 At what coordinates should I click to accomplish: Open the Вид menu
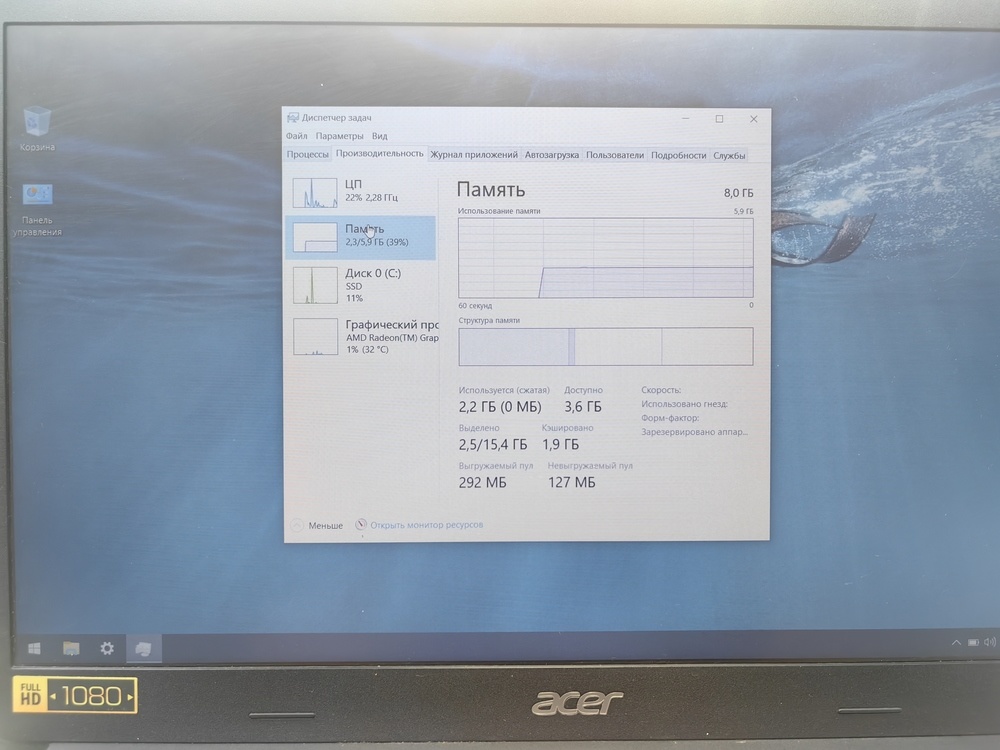click(x=379, y=136)
